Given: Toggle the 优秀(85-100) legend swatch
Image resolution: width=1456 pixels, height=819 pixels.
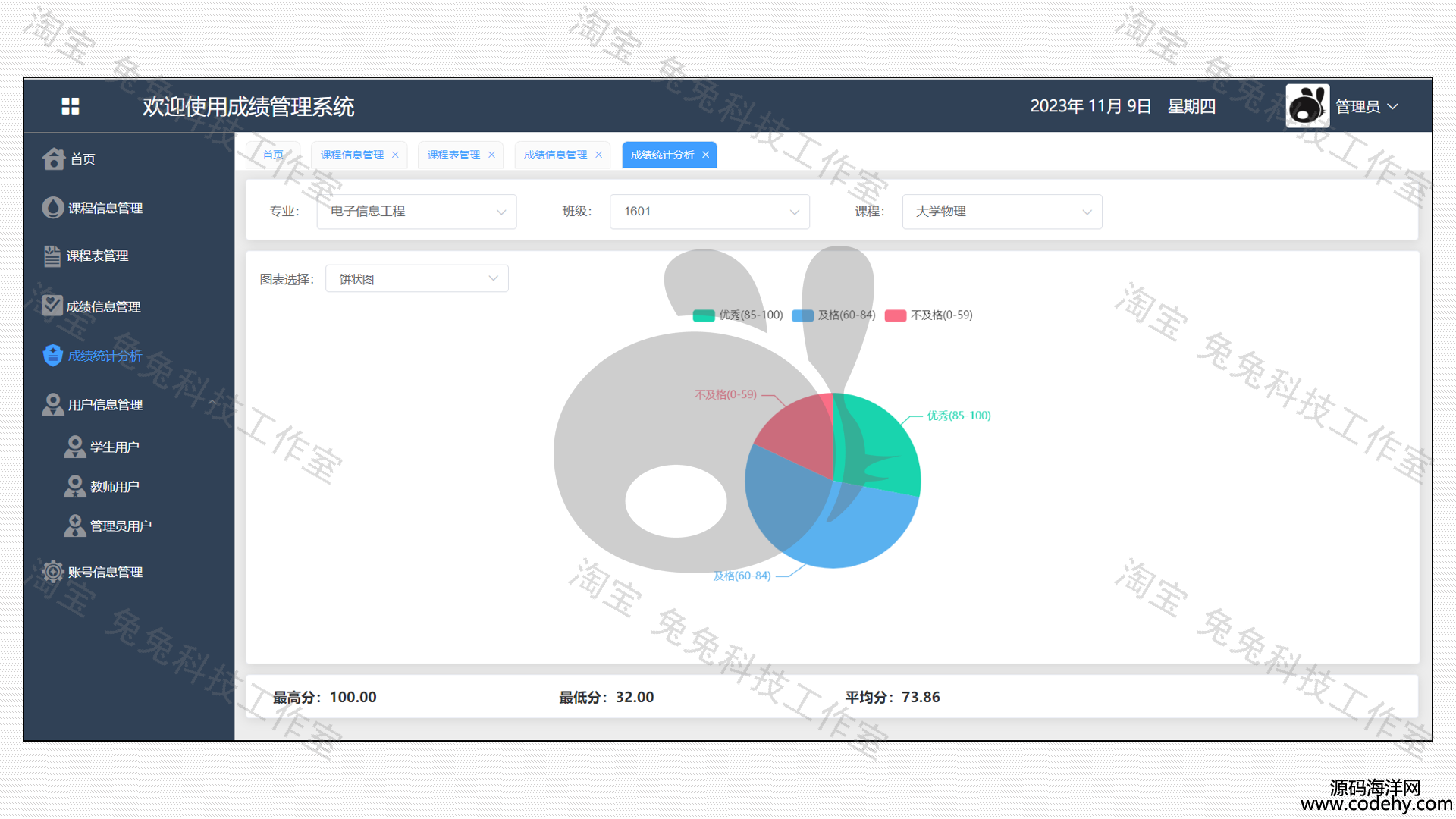Looking at the screenshot, I should 704,315.
